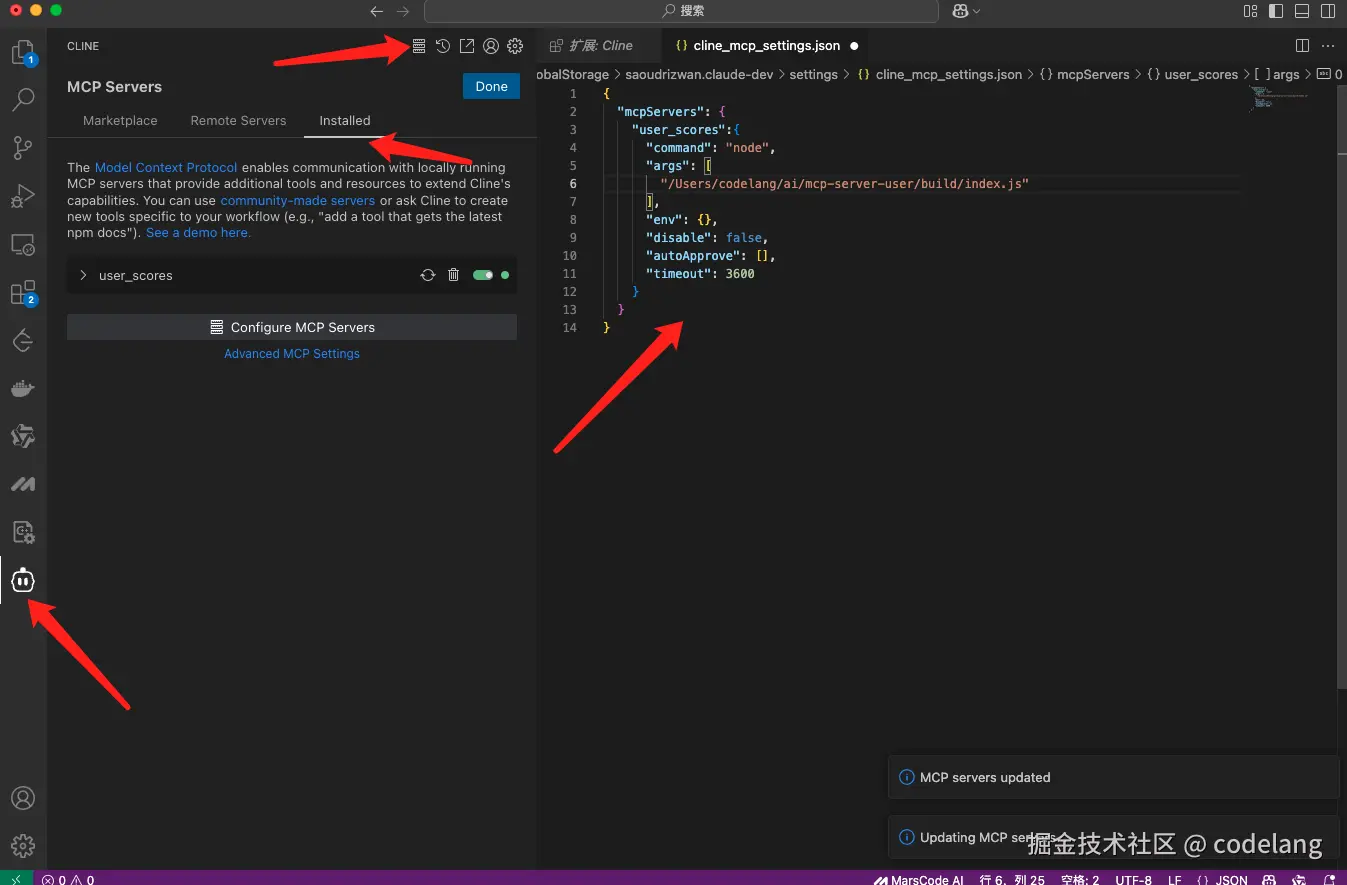Restart the user_scores server

coord(428,275)
